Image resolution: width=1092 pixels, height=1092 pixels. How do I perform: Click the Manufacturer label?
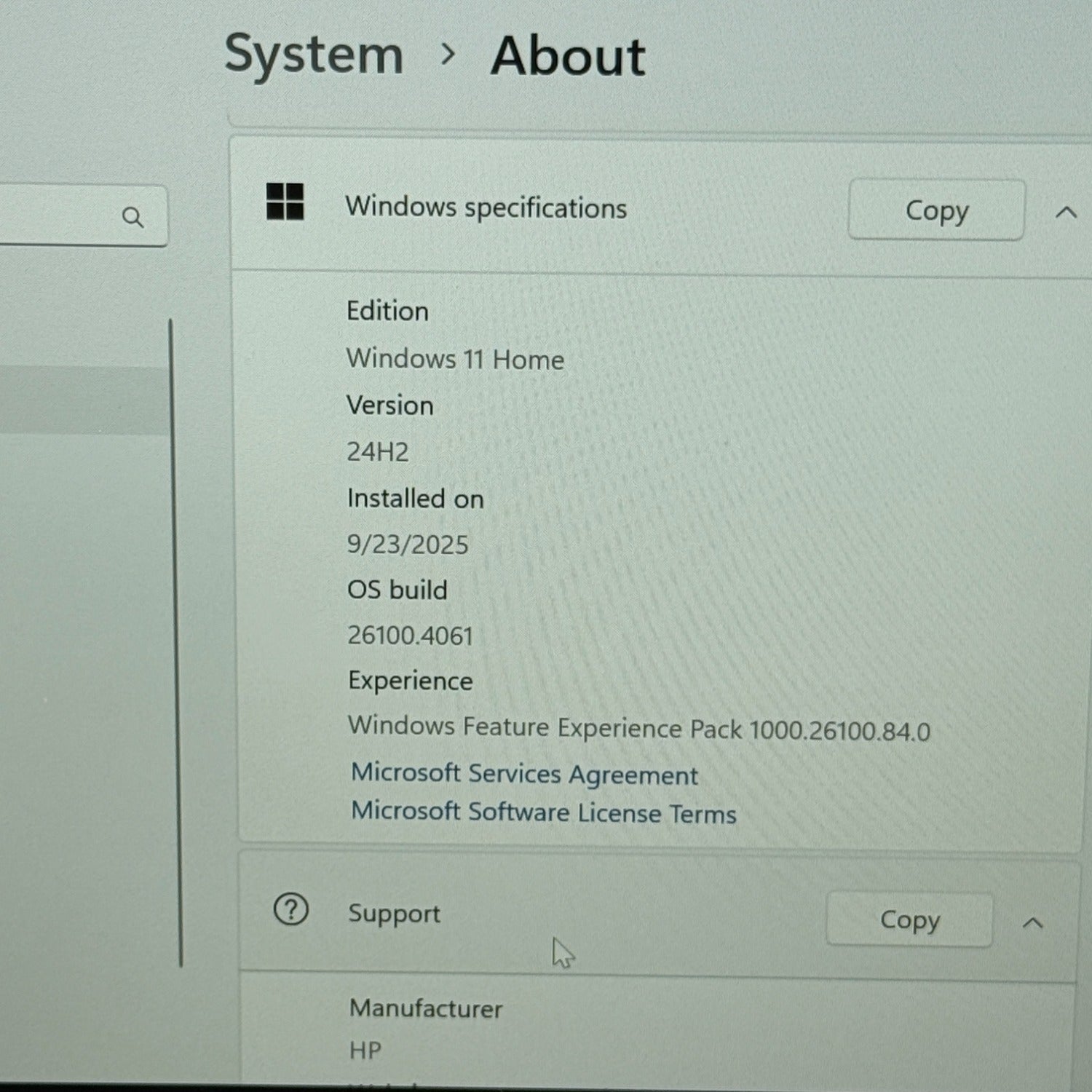pyautogui.click(x=425, y=1008)
